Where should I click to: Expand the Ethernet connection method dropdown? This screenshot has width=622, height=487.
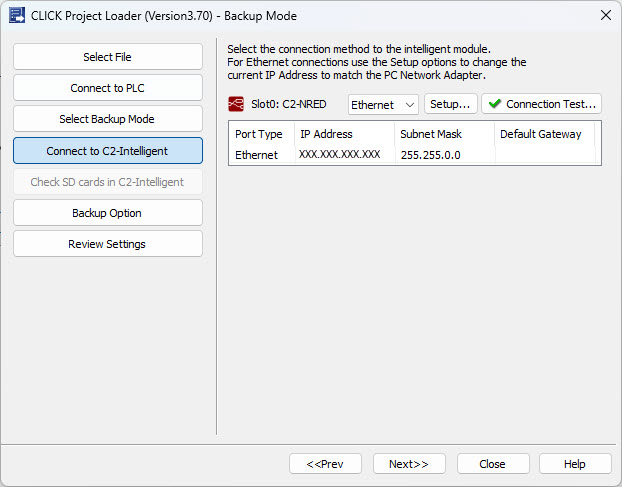click(383, 105)
